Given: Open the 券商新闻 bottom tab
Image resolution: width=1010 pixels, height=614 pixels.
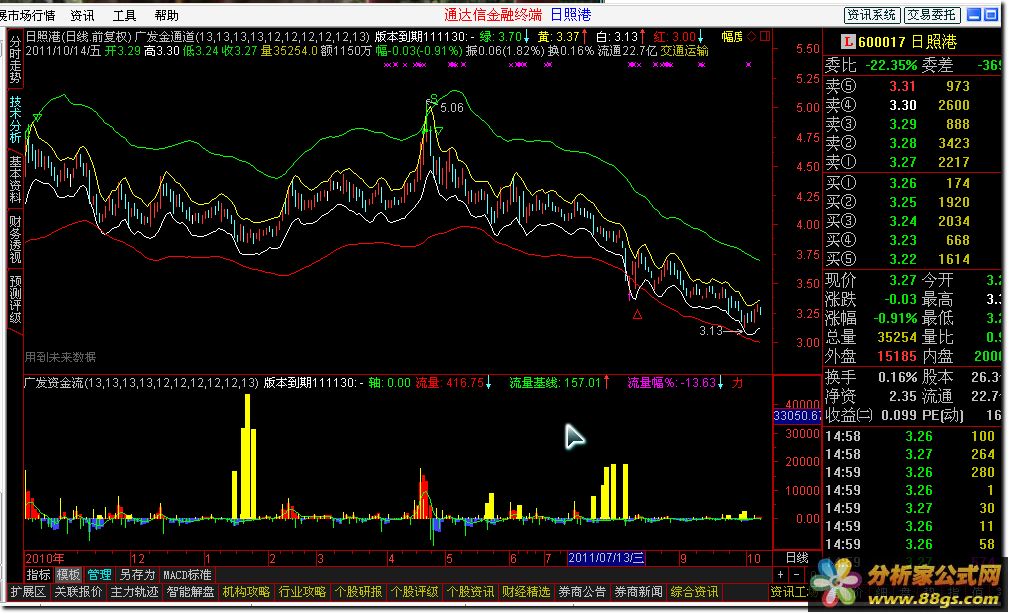Looking at the screenshot, I should point(638,591).
